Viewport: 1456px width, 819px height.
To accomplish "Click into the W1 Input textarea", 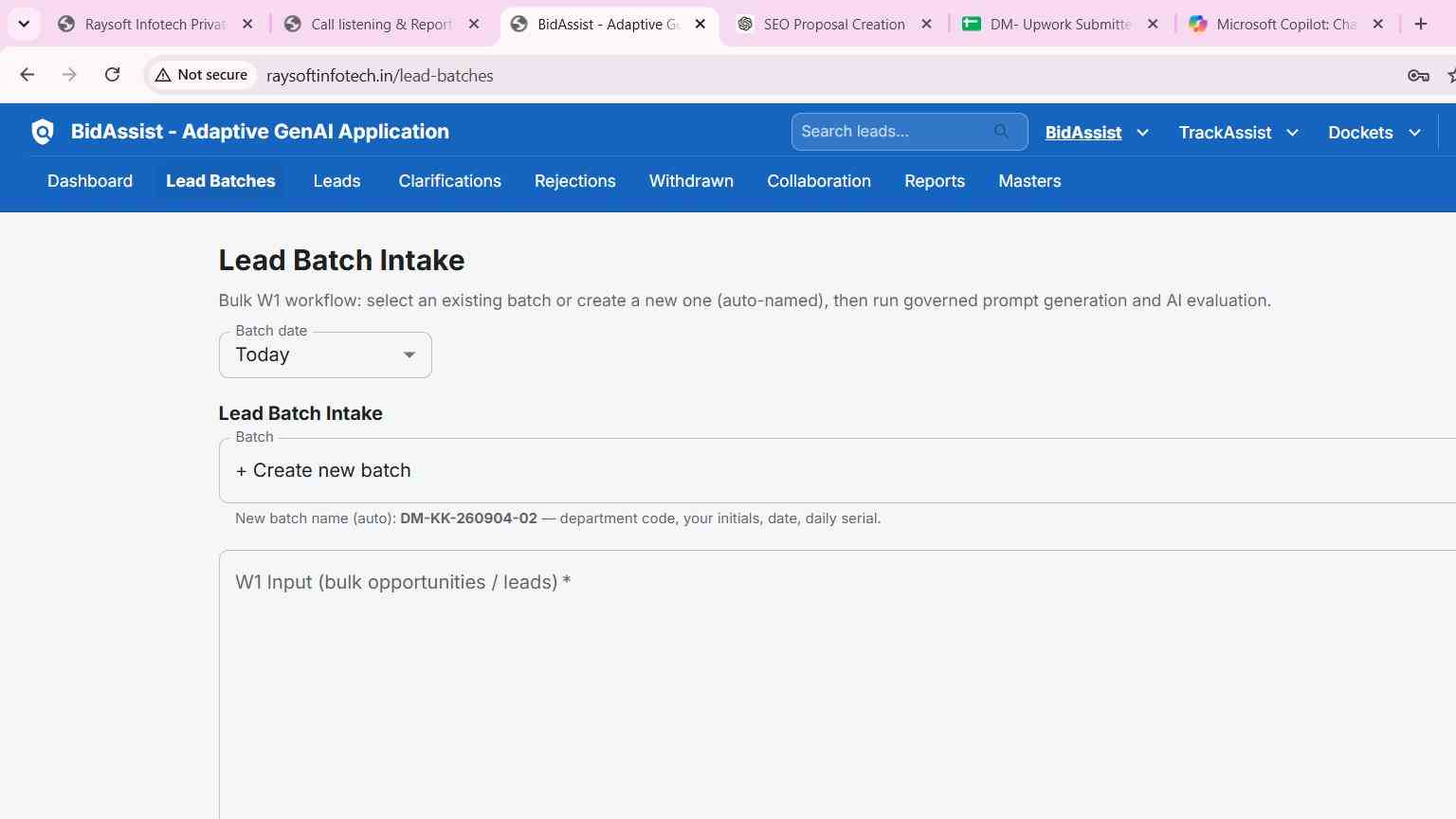I will (x=837, y=684).
